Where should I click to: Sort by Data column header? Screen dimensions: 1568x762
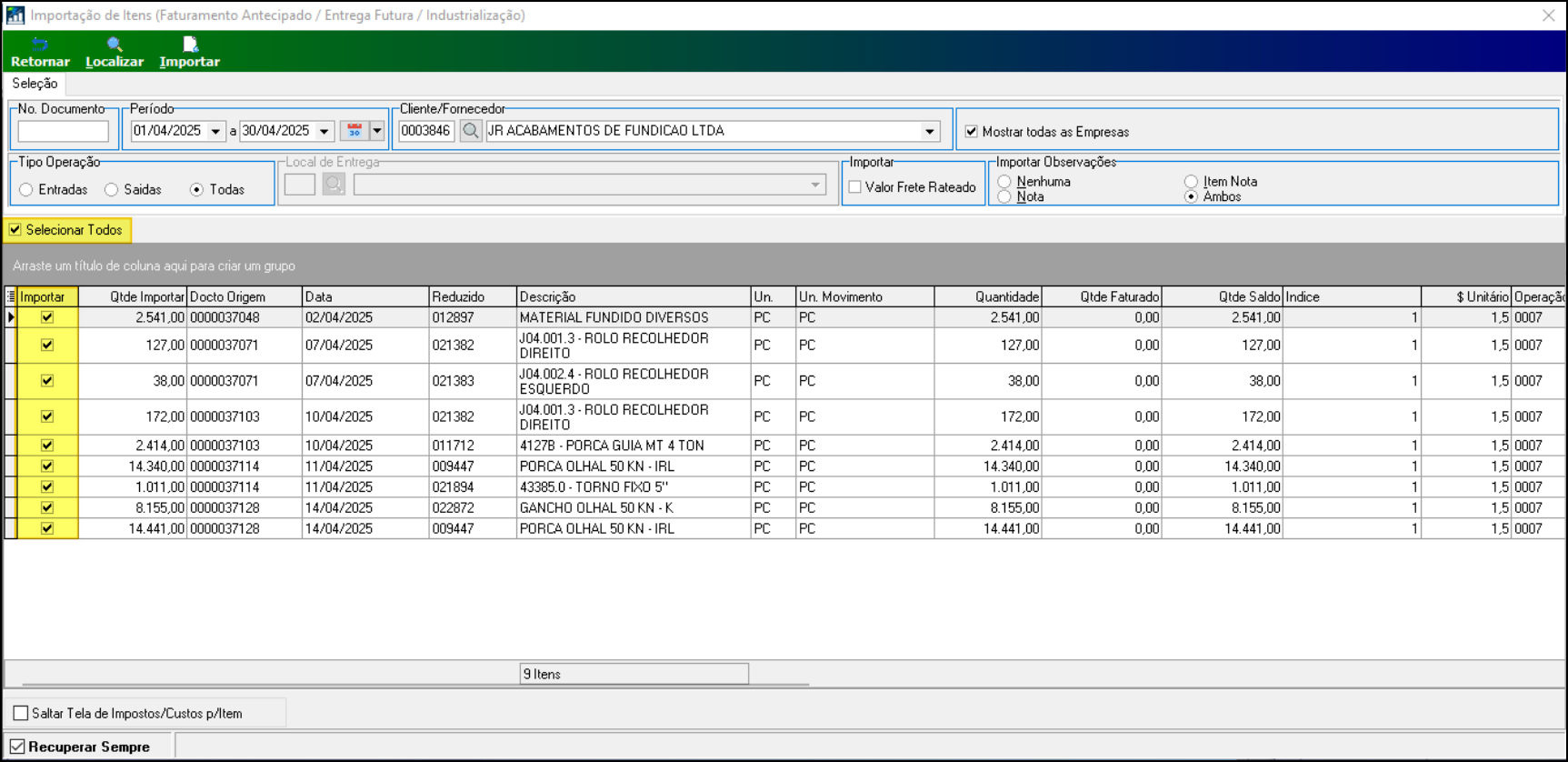pos(365,296)
